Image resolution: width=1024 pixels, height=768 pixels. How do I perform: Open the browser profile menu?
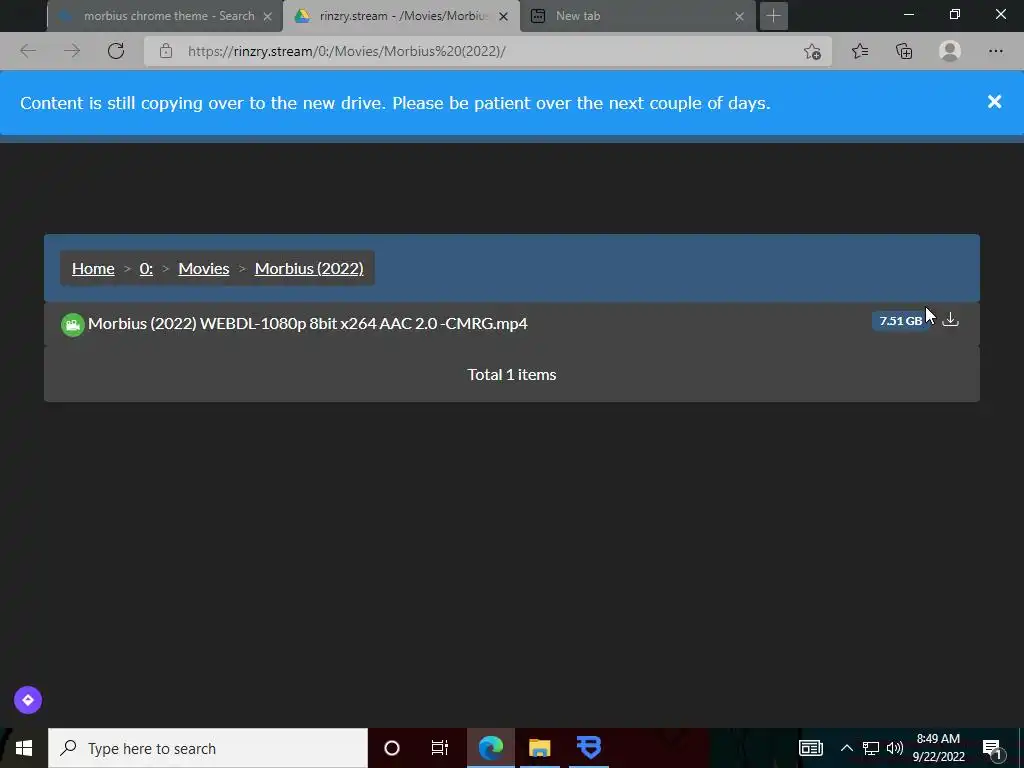click(950, 51)
